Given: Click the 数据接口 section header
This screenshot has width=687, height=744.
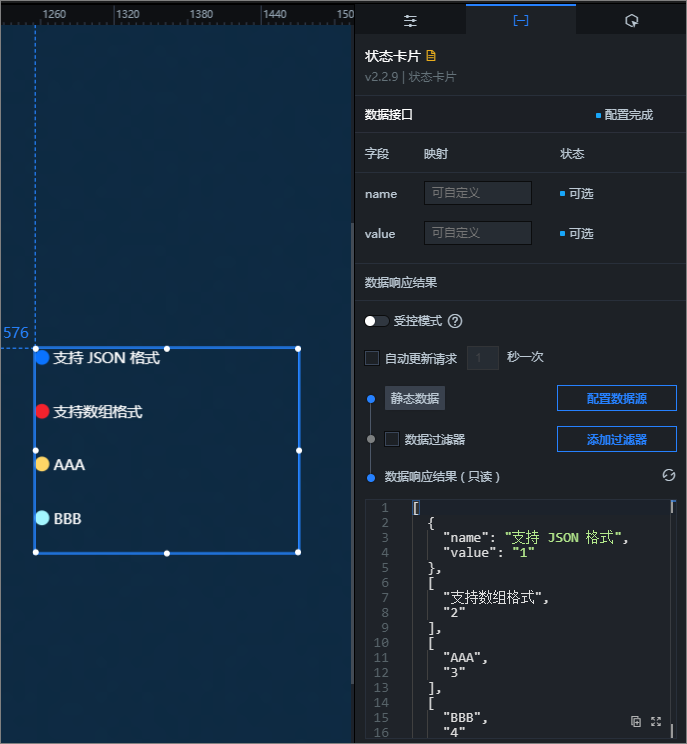Looking at the screenshot, I should click(388, 115).
